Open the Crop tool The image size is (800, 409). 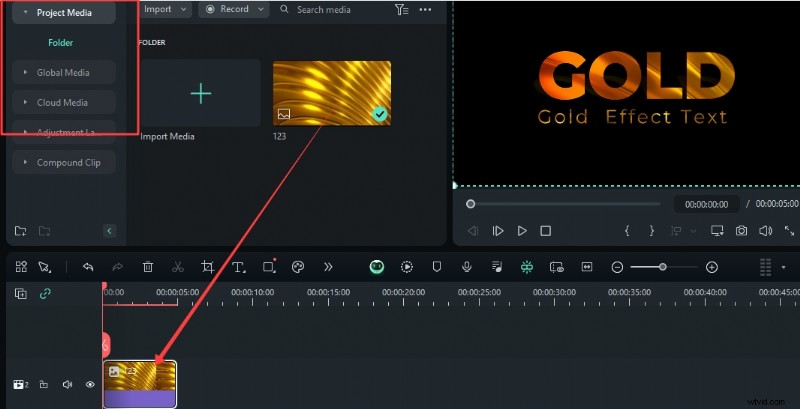(207, 267)
